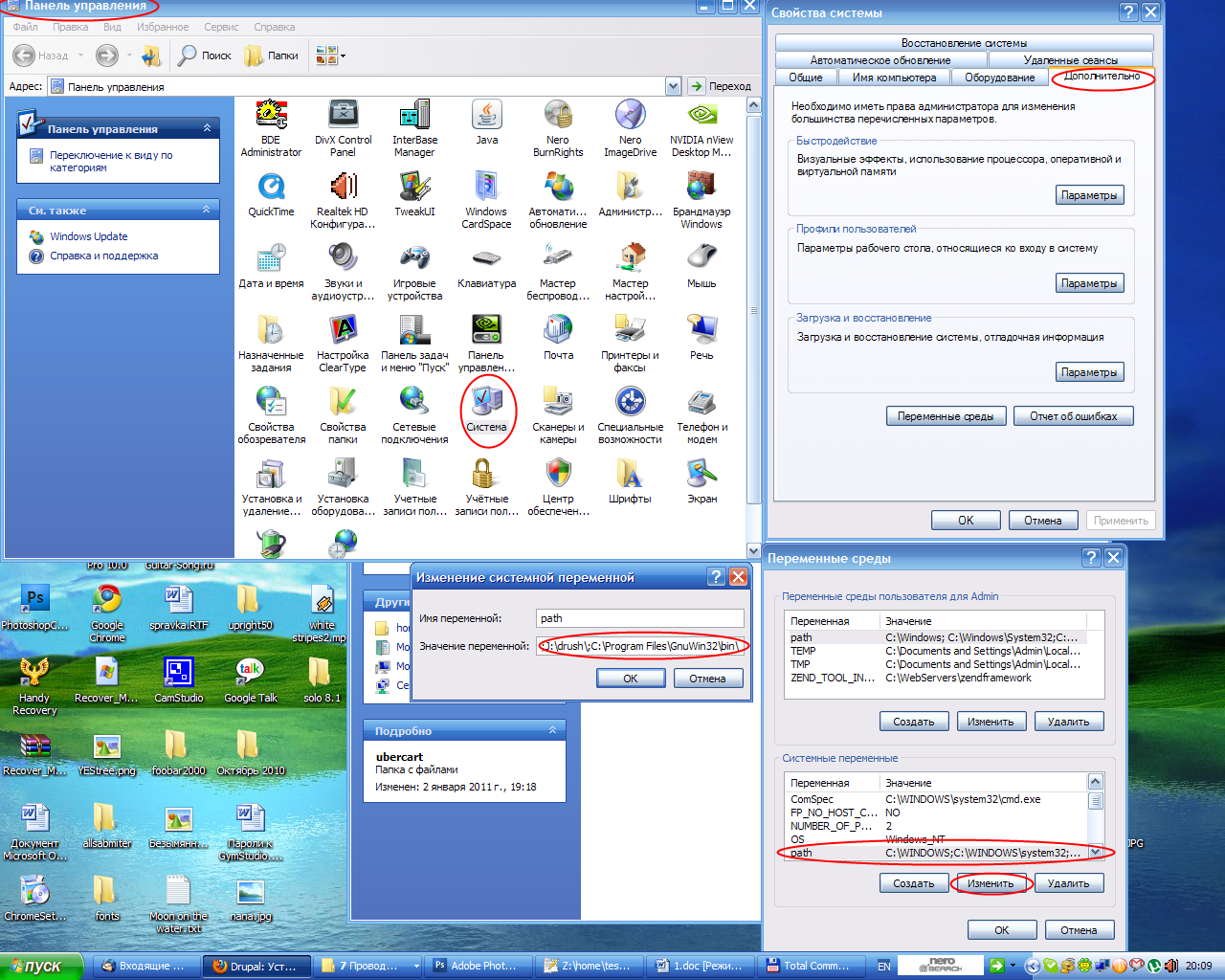Collapse the См. также sidebar section
Screen dimensions: 1225x980
coord(207,210)
